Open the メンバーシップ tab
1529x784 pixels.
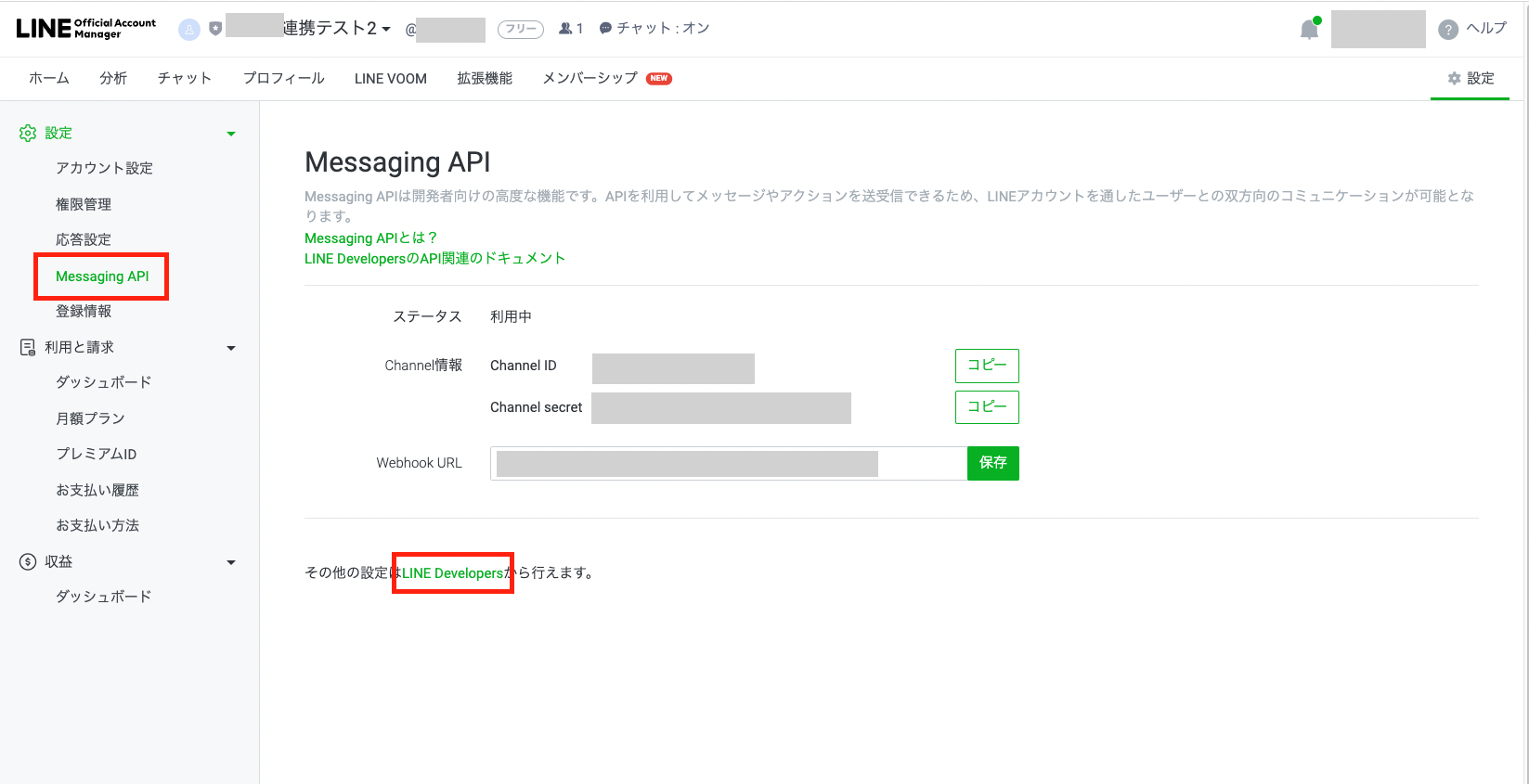point(590,79)
